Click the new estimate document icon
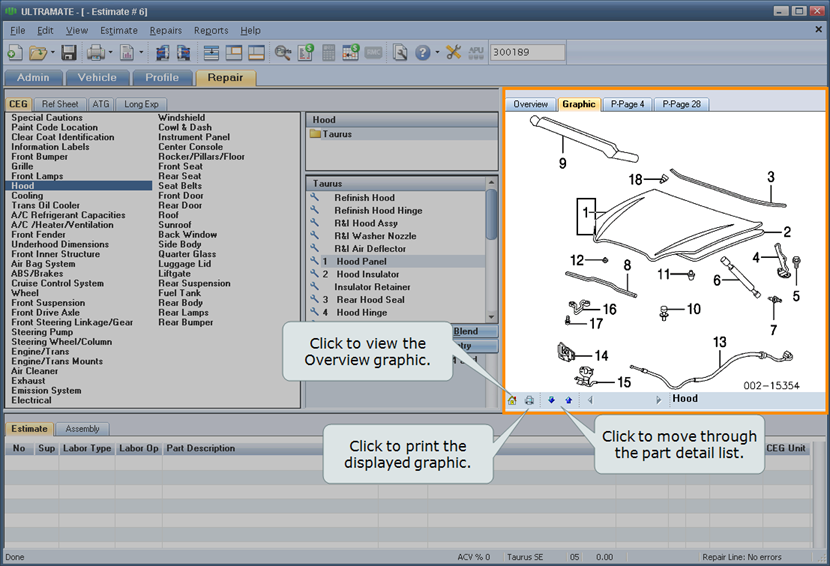This screenshot has height=566, width=830. [x=15, y=52]
